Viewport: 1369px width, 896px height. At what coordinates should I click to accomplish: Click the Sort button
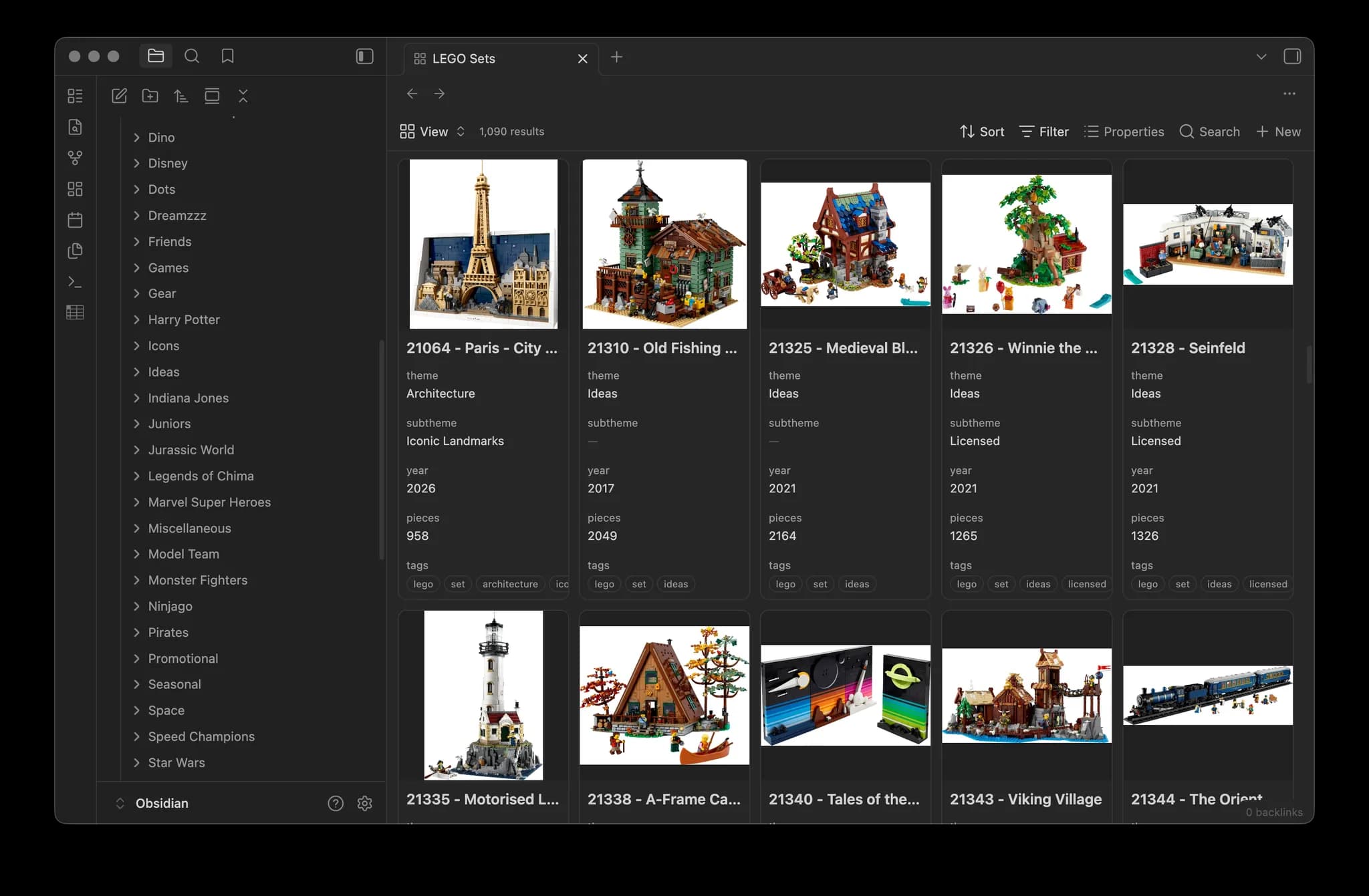click(x=982, y=132)
